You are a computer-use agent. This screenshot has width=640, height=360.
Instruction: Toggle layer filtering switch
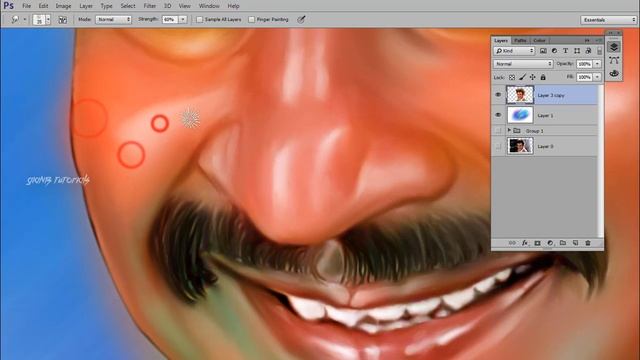click(x=599, y=51)
